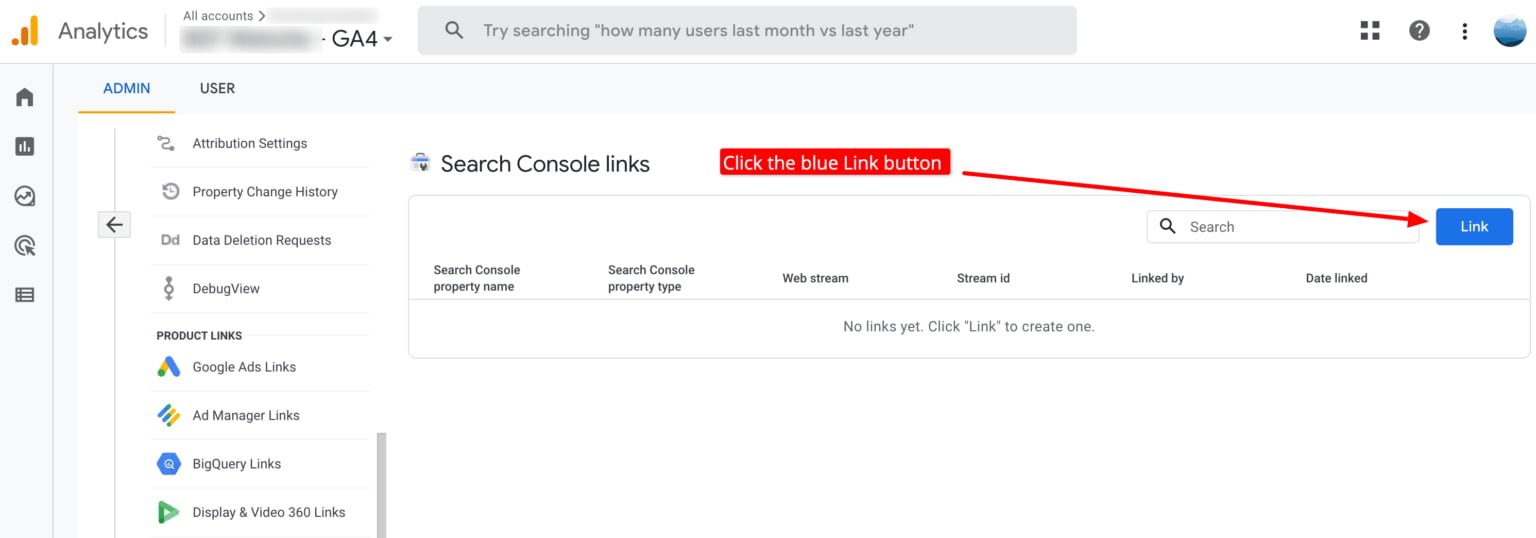Image resolution: width=1536 pixels, height=538 pixels.
Task: Click the Ad Manager logo icon
Action: [169, 415]
